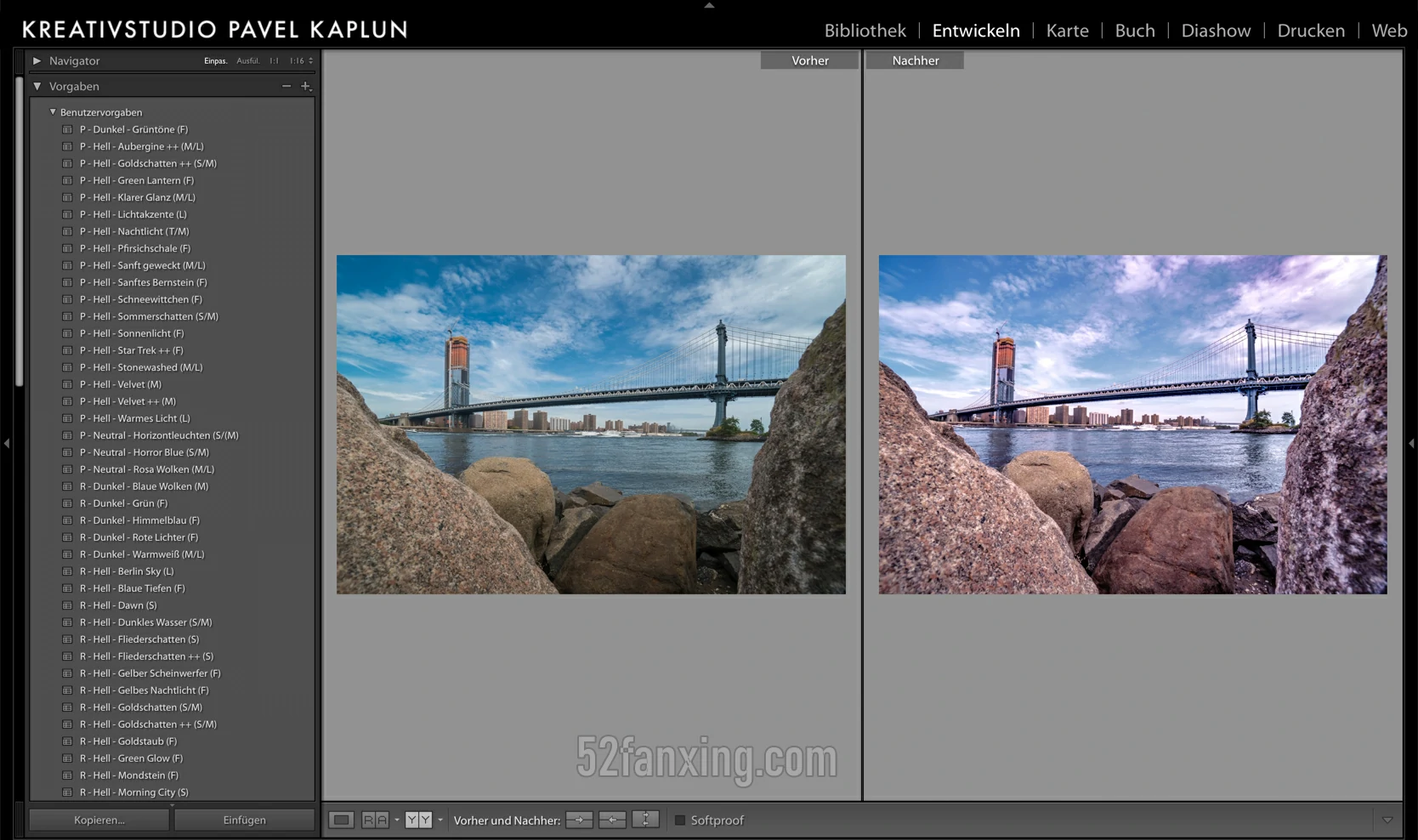Open dropdown arrow next to Y/Y view button
The width and height of the screenshot is (1418, 840).
coord(440,820)
